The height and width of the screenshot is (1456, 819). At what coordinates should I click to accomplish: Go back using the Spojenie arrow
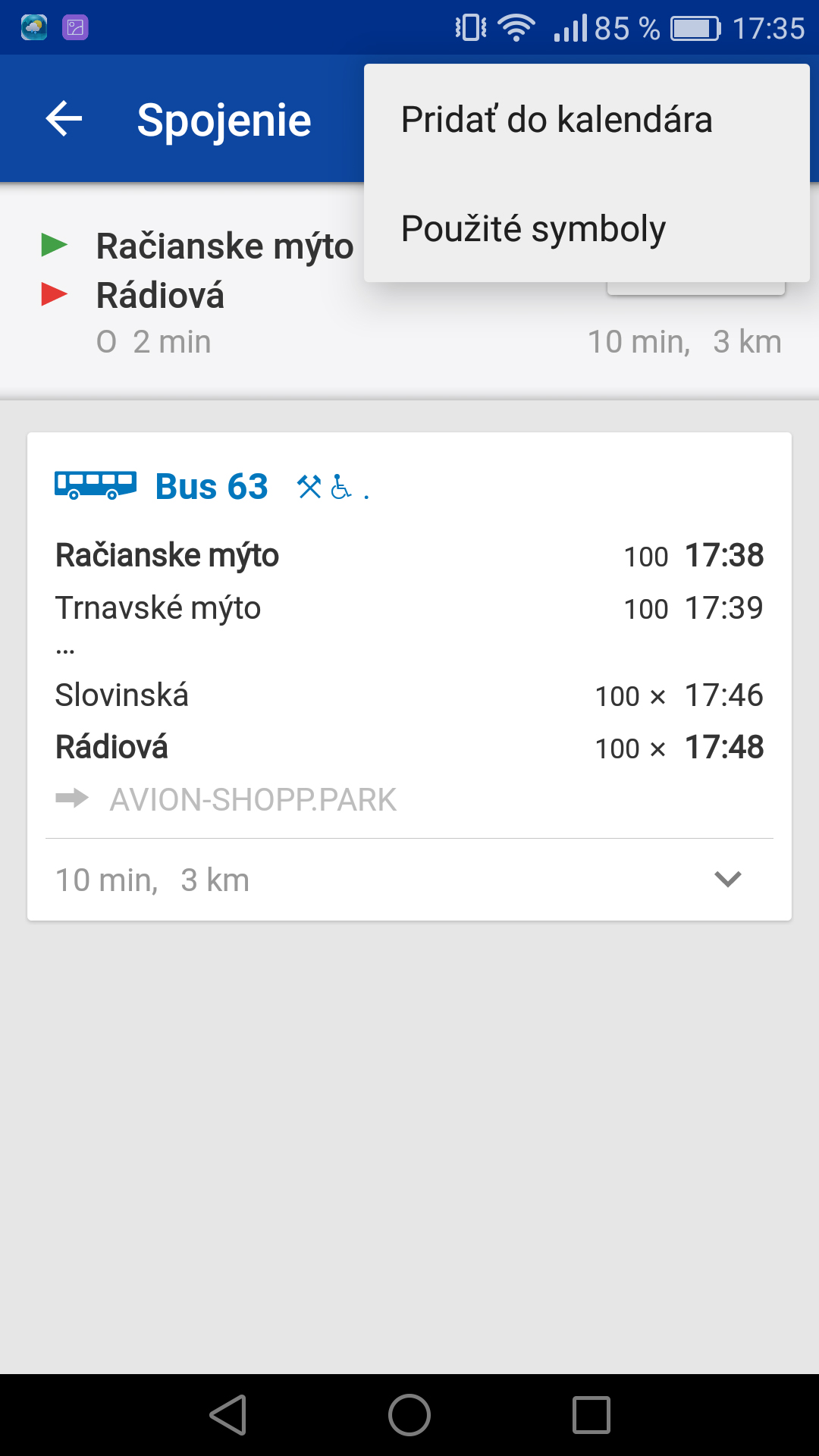[64, 119]
